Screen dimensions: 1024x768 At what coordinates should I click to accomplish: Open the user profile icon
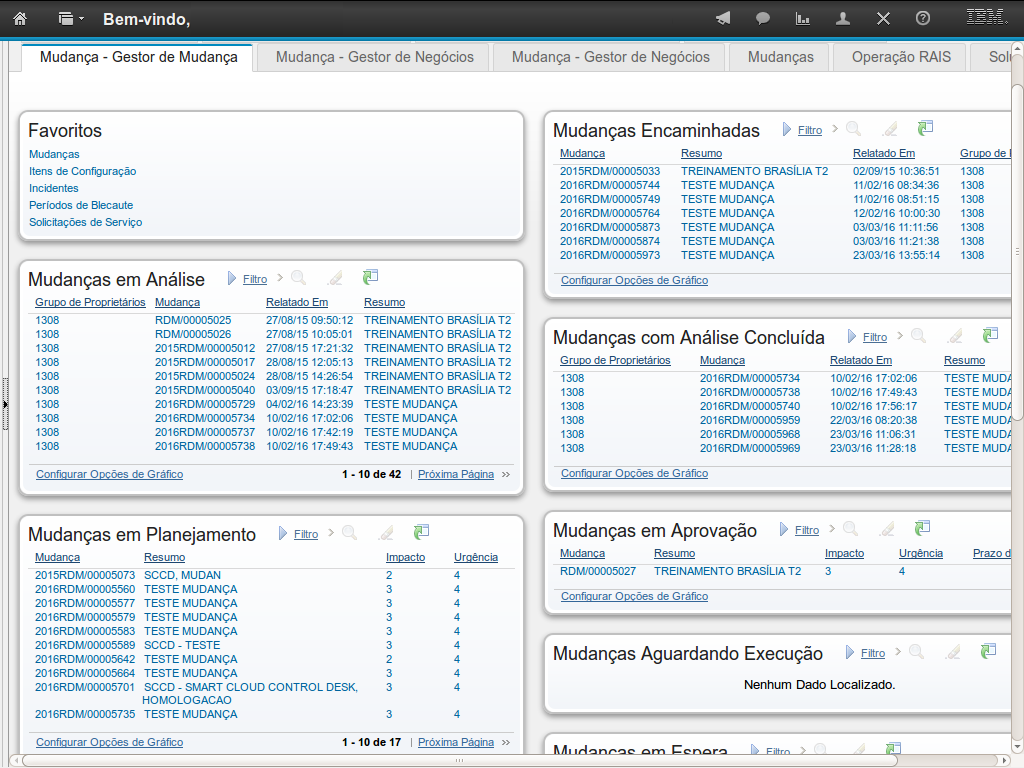pyautogui.click(x=843, y=18)
